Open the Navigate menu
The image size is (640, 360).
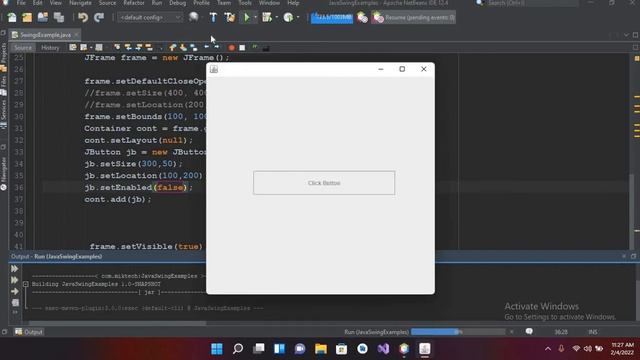click(80, 3)
